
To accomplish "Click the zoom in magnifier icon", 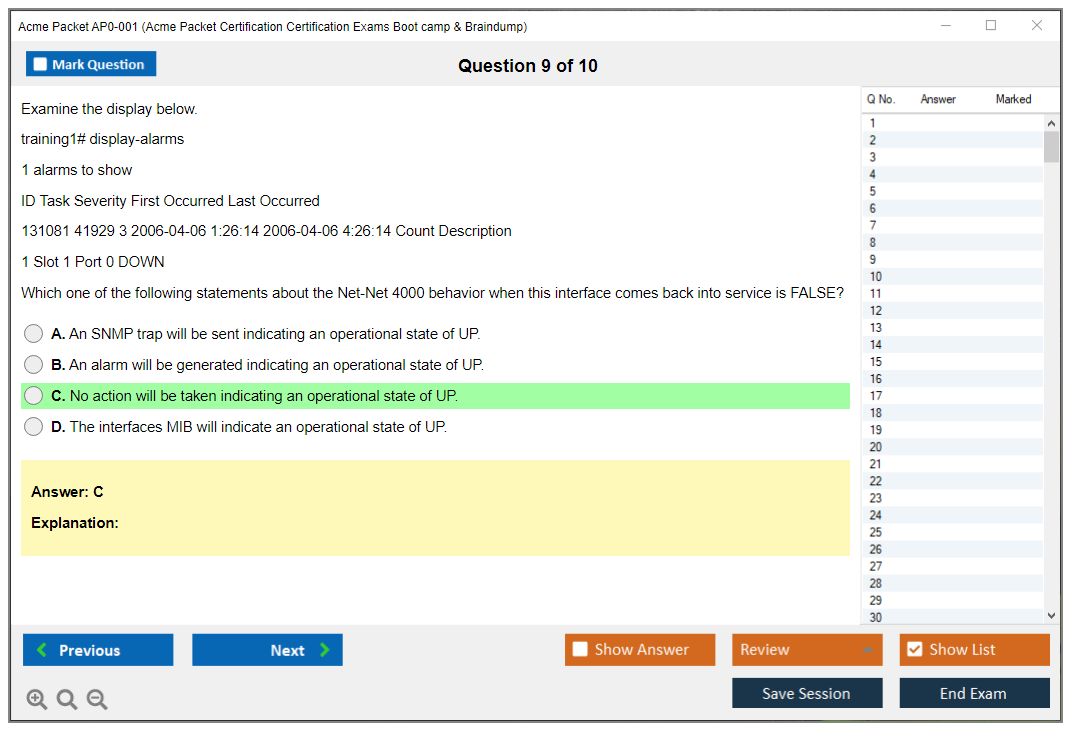I will [x=37, y=700].
